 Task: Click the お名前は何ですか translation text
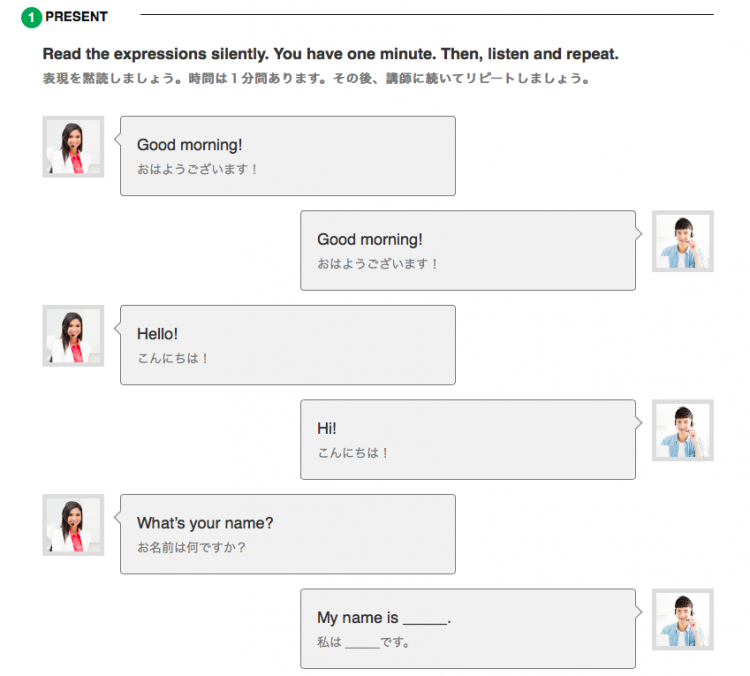tap(191, 547)
